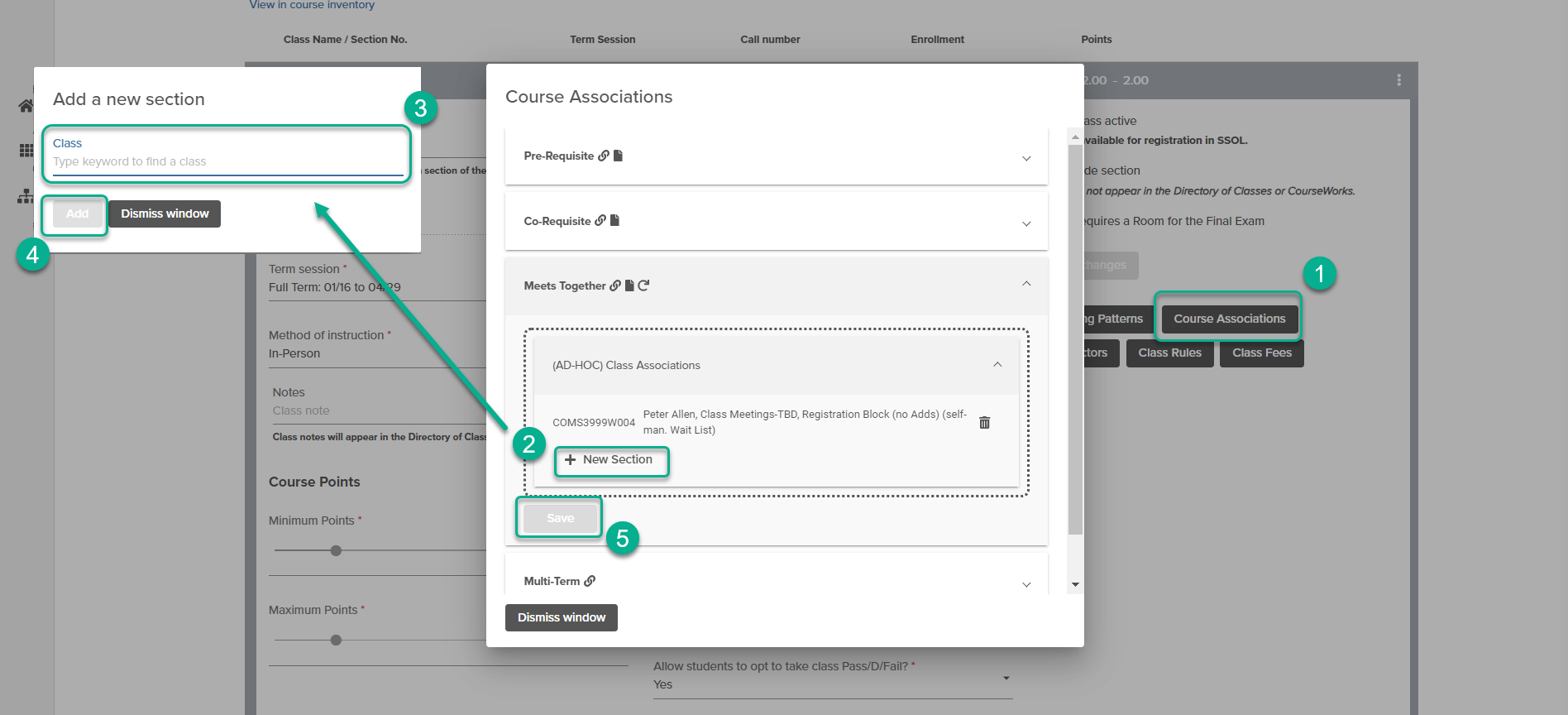Click the Peter Allen class description text
Viewport: 1568px width, 715px height.
805,422
